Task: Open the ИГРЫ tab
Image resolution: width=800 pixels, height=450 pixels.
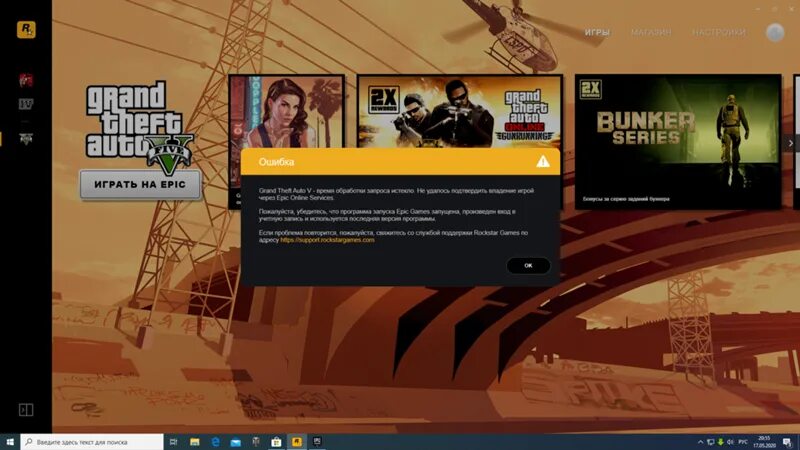Action: 597,32
